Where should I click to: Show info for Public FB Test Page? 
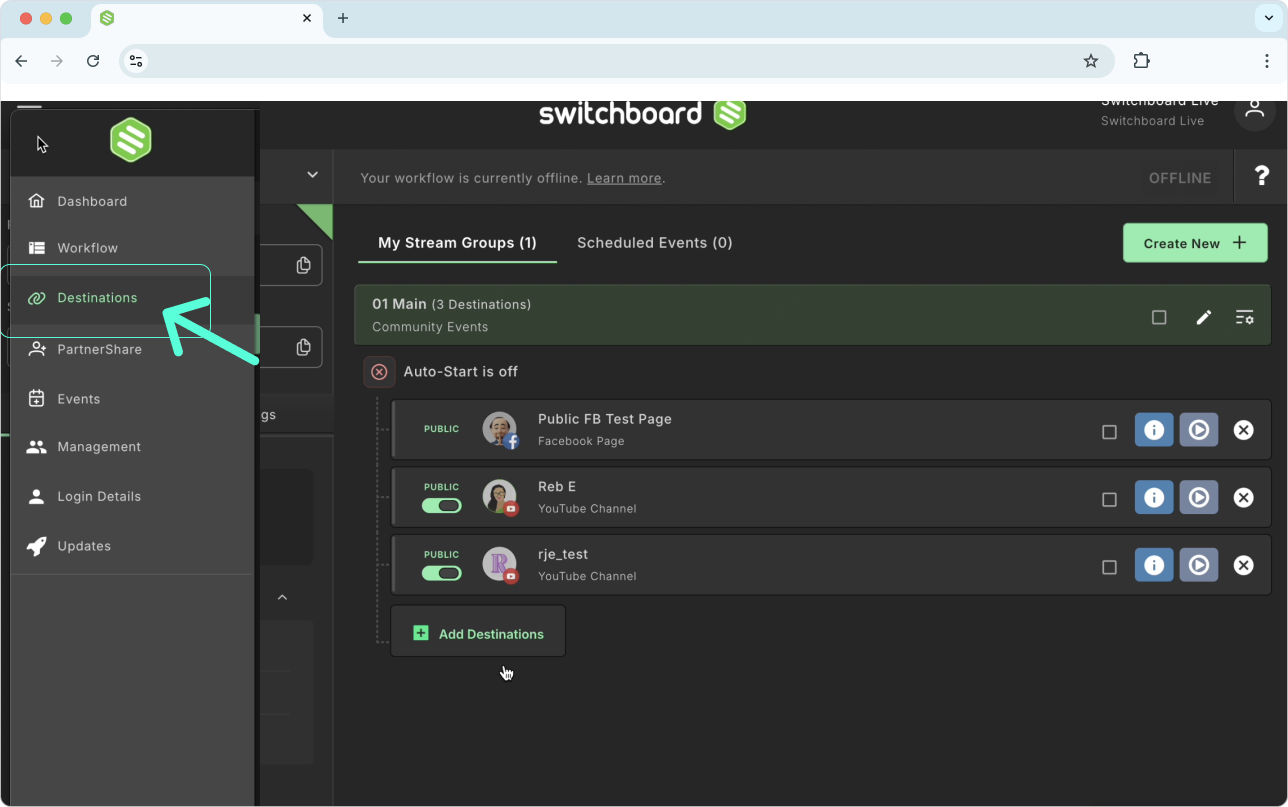(1154, 430)
